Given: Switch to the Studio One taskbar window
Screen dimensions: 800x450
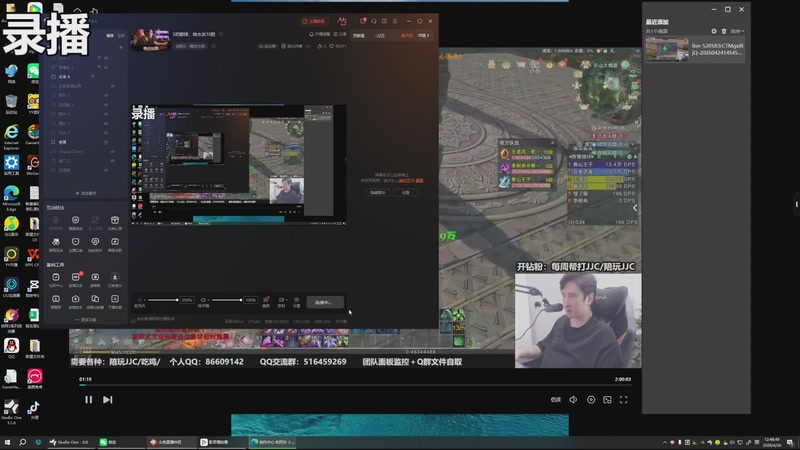Looking at the screenshot, I should click(69, 442).
